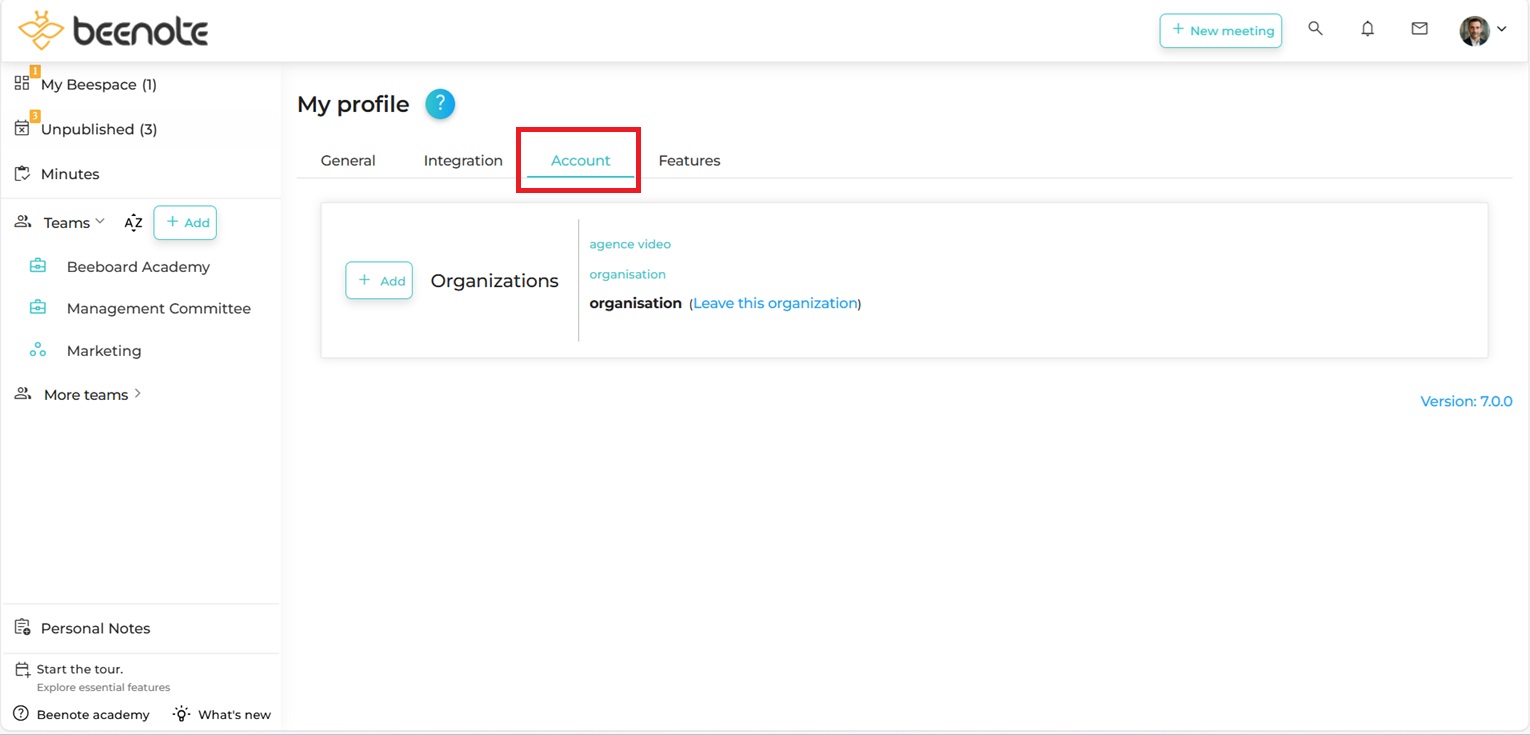Click the blue help question mark icon
Viewport: 1530px width, 735px height.
click(440, 104)
